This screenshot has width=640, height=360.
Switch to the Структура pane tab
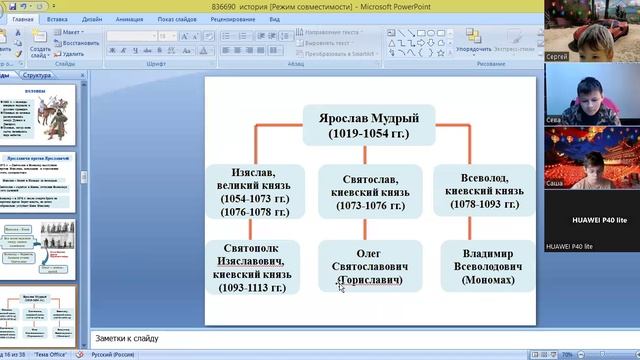[37, 75]
